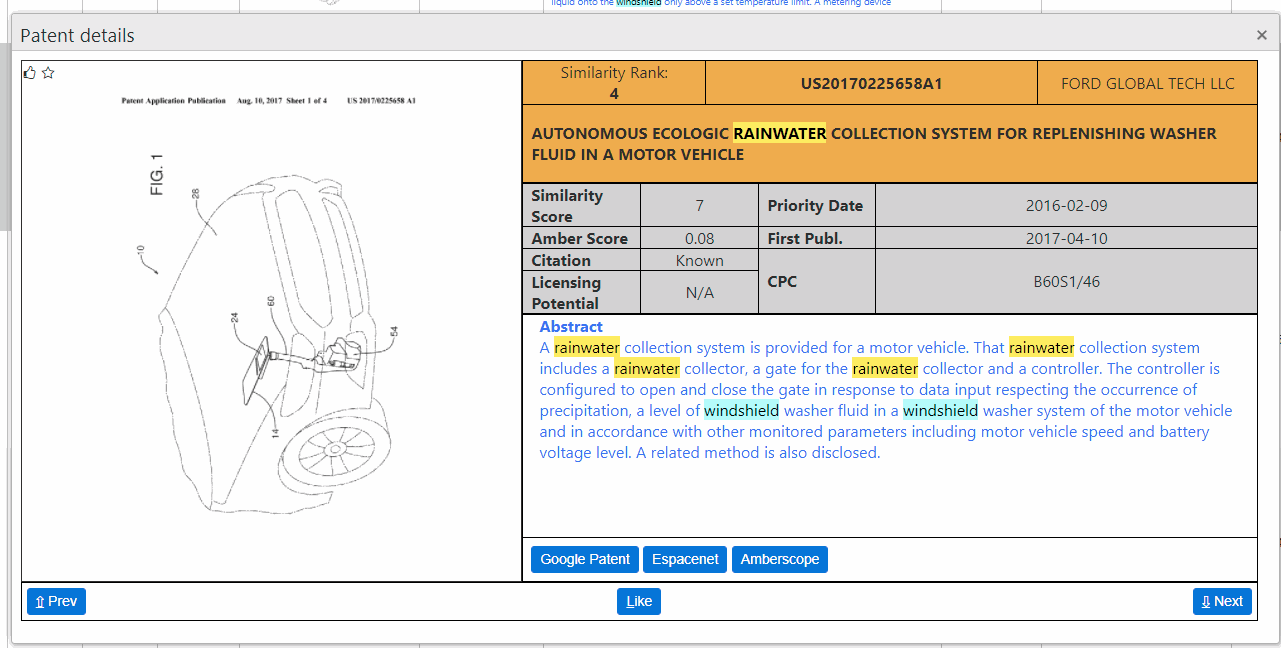Click the Licensing Potential label
Image resolution: width=1281 pixels, height=648 pixels.
581,293
